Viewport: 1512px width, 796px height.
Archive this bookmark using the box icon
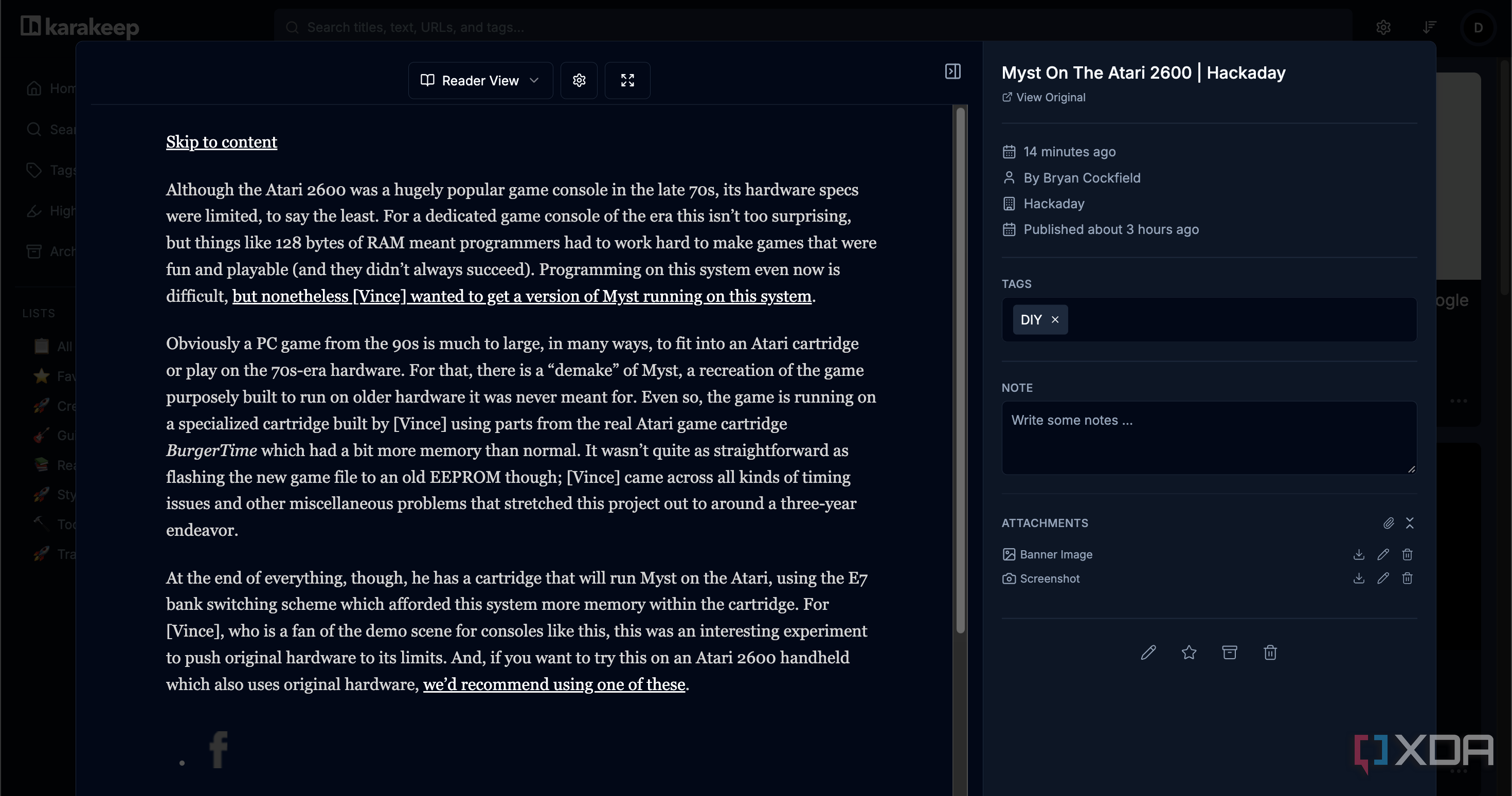(1229, 652)
